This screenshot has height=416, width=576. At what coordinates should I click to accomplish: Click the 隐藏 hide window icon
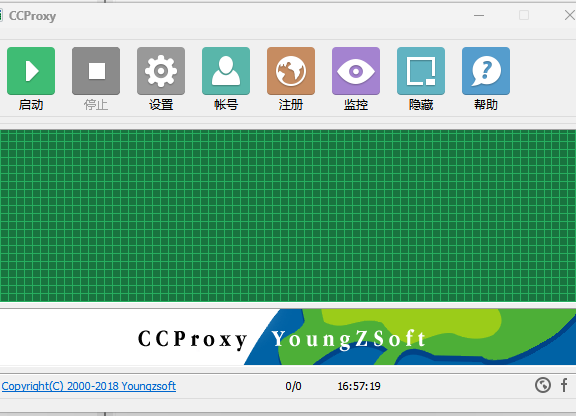(421, 71)
